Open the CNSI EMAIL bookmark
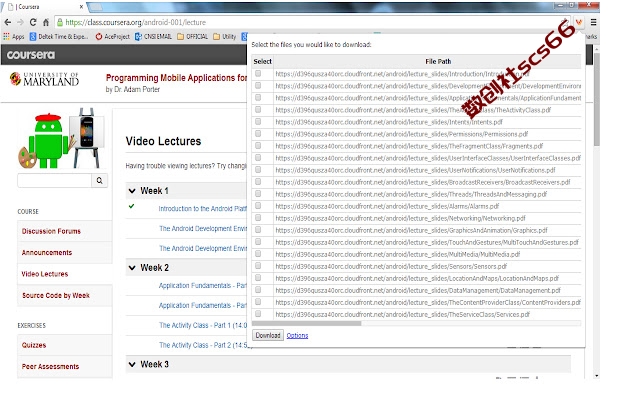 pos(153,37)
